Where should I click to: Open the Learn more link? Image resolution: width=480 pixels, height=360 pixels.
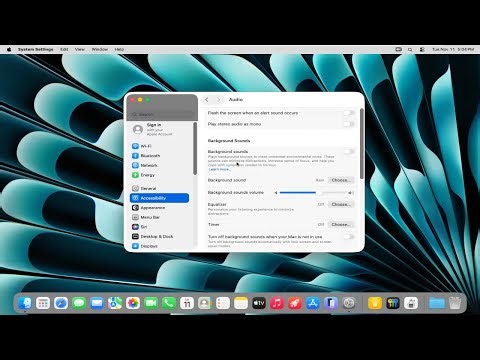(x=219, y=169)
